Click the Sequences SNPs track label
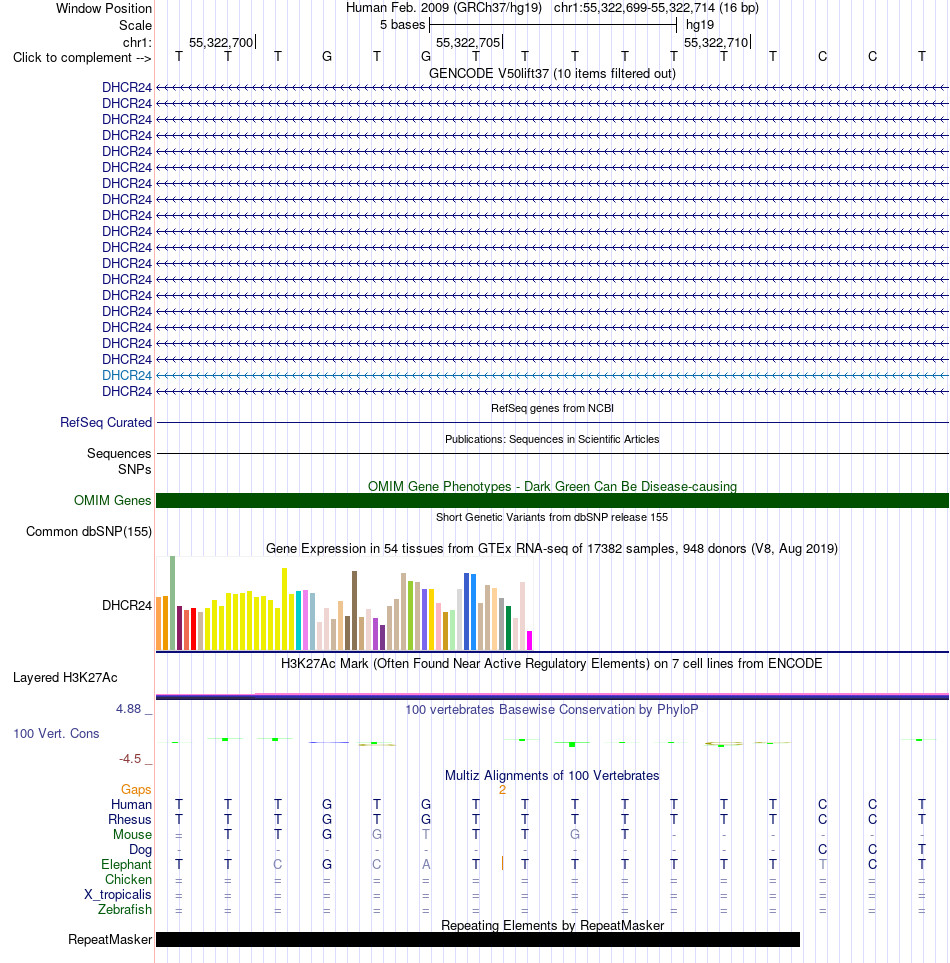950x963 pixels. tap(119, 461)
